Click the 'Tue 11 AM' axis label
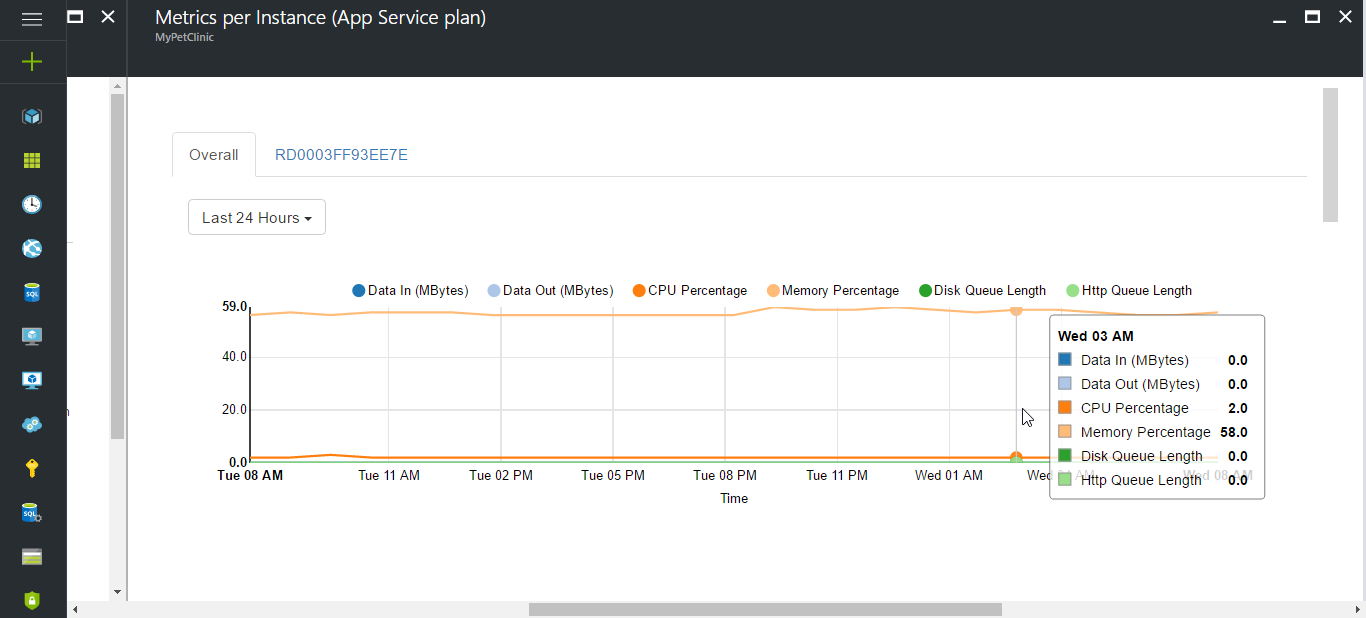The height and width of the screenshot is (618, 1366). tap(389, 476)
